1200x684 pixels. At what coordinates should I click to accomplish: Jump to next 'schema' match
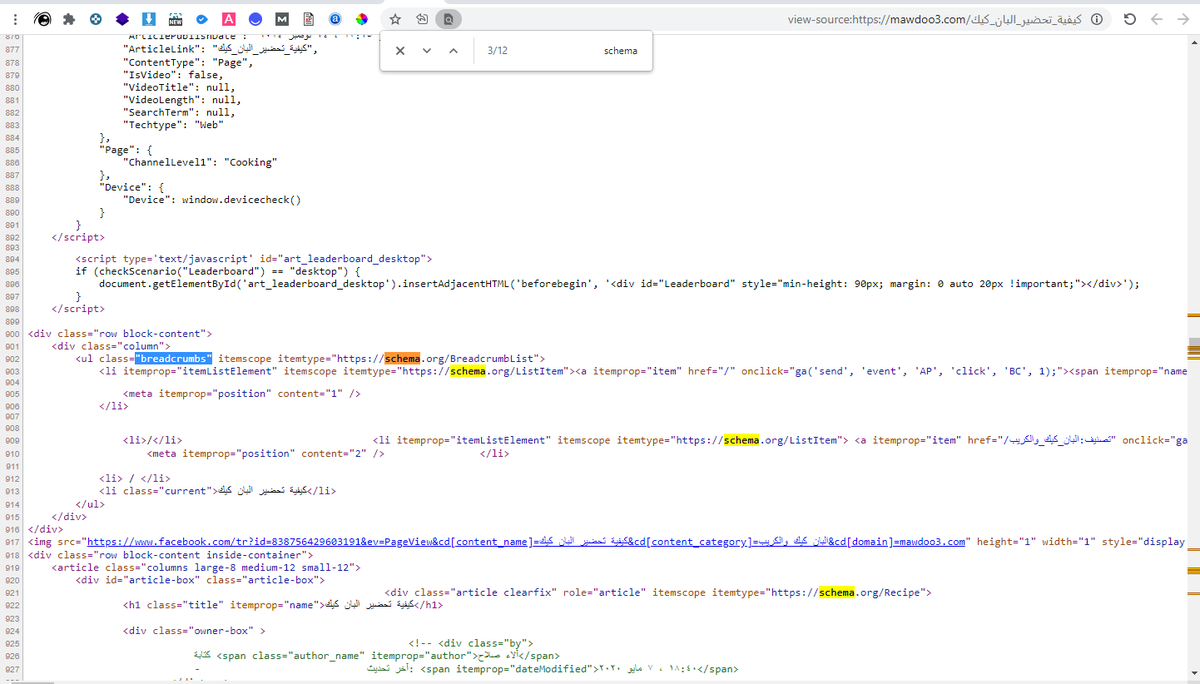pyautogui.click(x=427, y=51)
